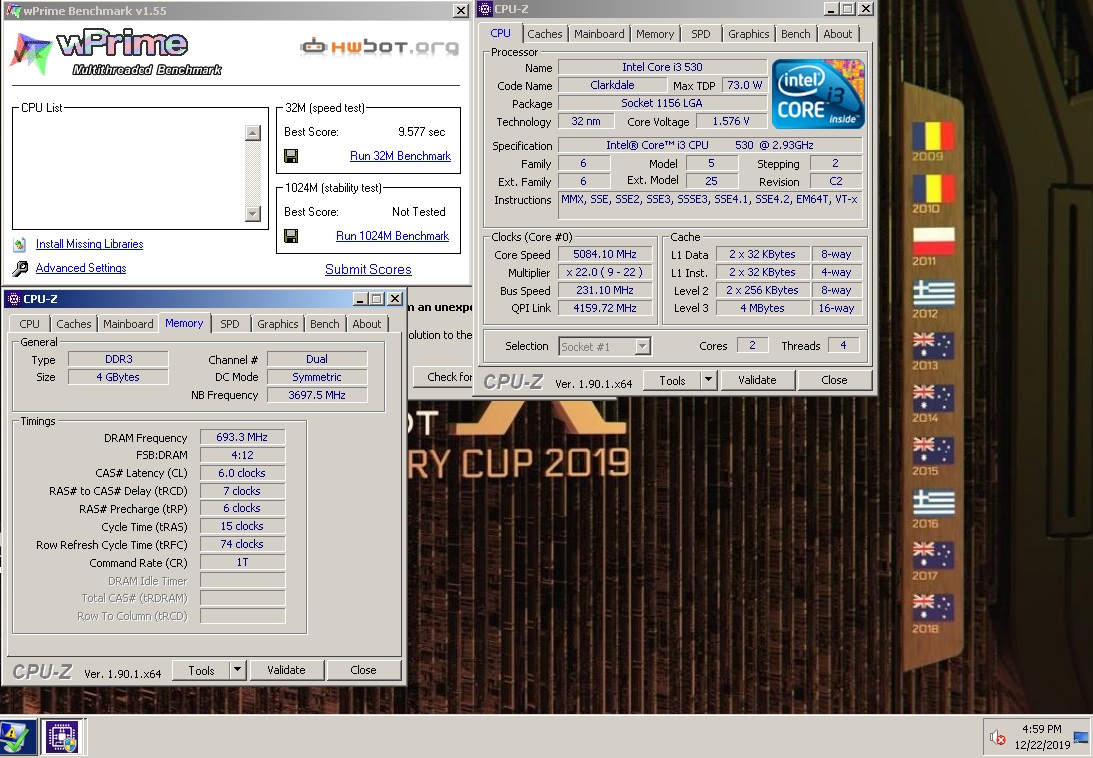Viewport: 1093px width, 758px height.
Task: Switch to Mainboard tab in Memory window
Action: (128, 324)
